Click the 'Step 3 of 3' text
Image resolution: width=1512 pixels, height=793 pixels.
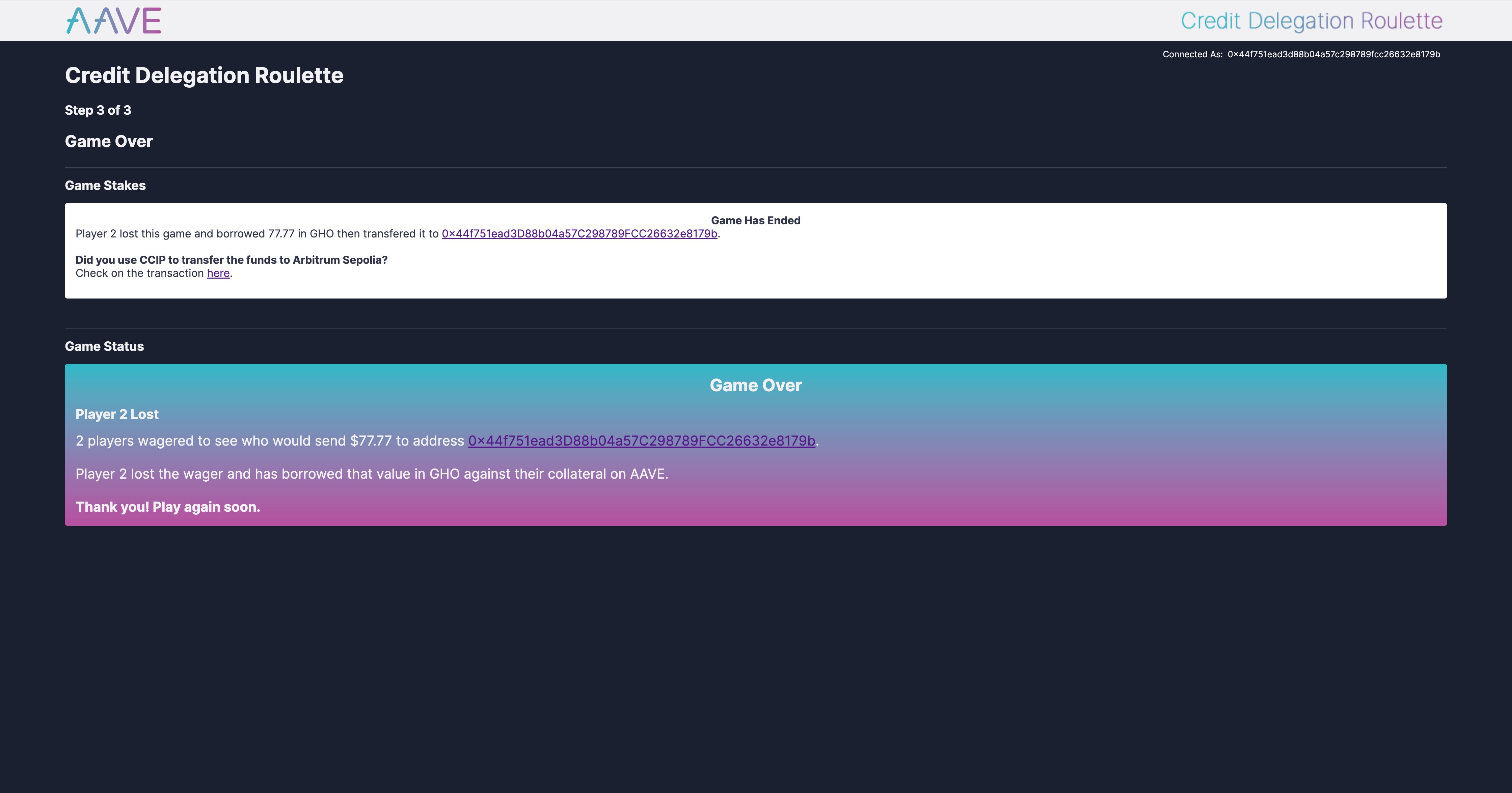click(x=98, y=110)
